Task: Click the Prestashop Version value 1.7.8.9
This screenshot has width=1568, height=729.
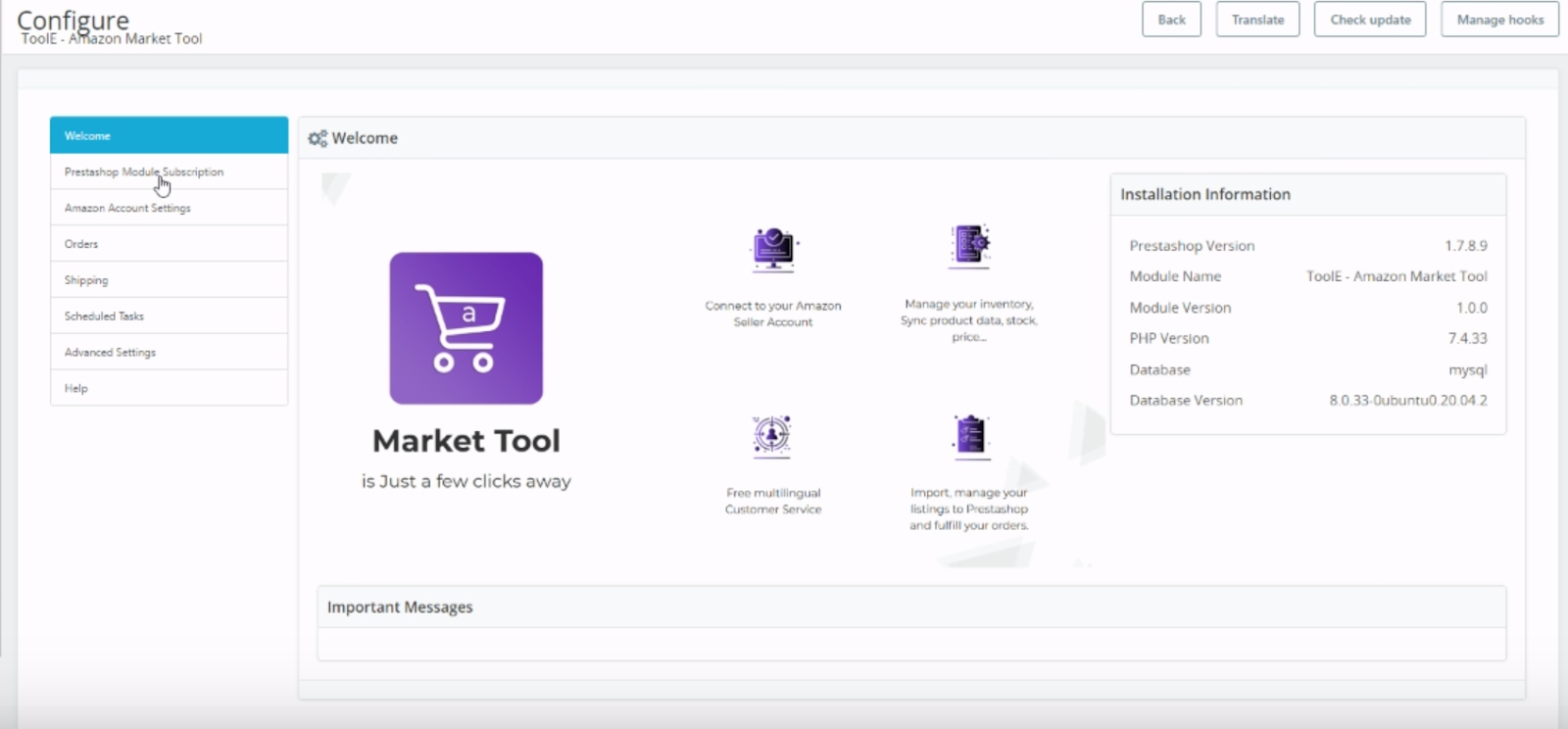Action: (x=1465, y=246)
